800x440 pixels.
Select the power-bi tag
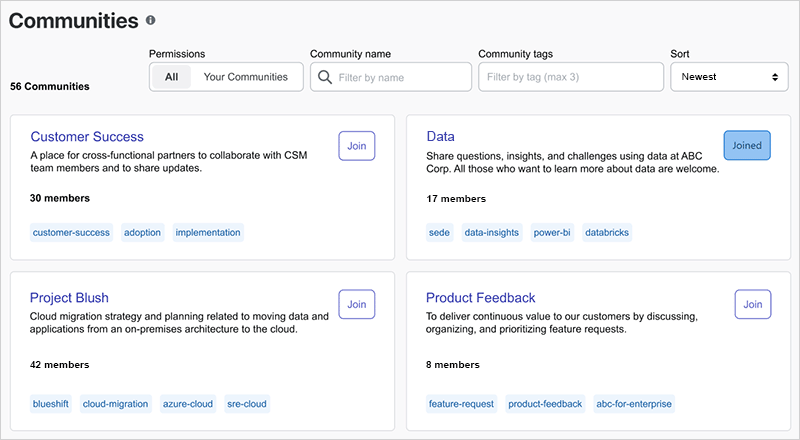point(552,233)
